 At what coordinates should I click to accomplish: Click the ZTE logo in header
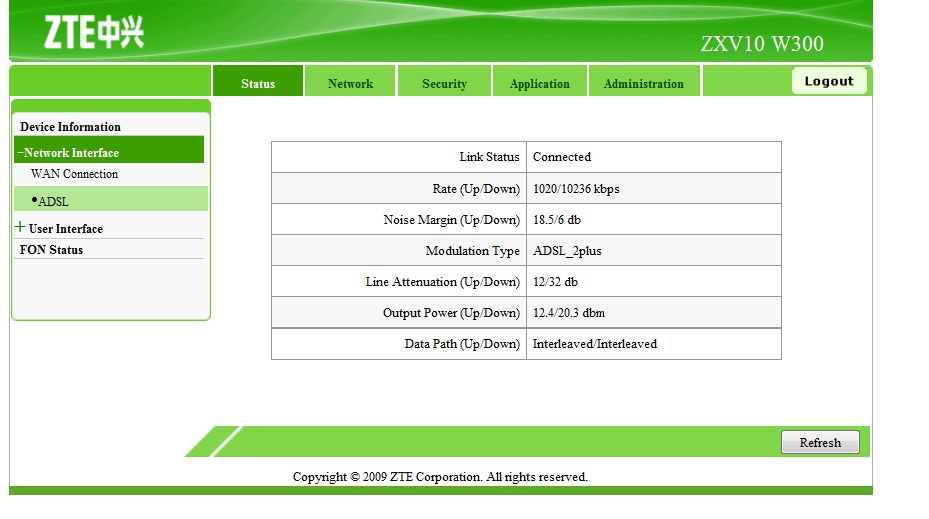click(94, 32)
